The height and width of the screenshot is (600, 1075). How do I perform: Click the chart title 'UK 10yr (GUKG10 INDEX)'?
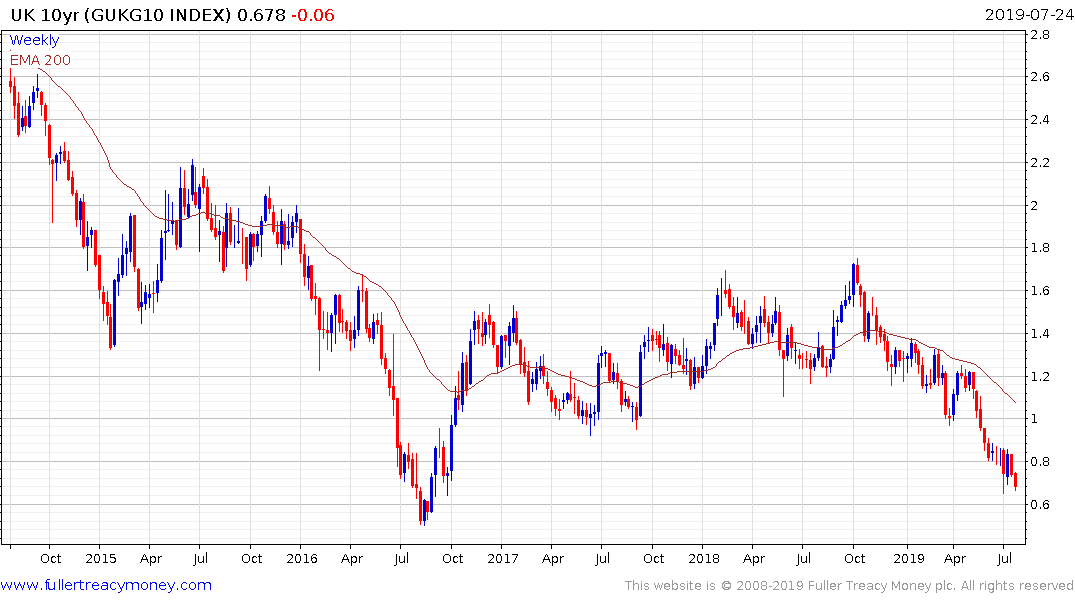pos(121,15)
